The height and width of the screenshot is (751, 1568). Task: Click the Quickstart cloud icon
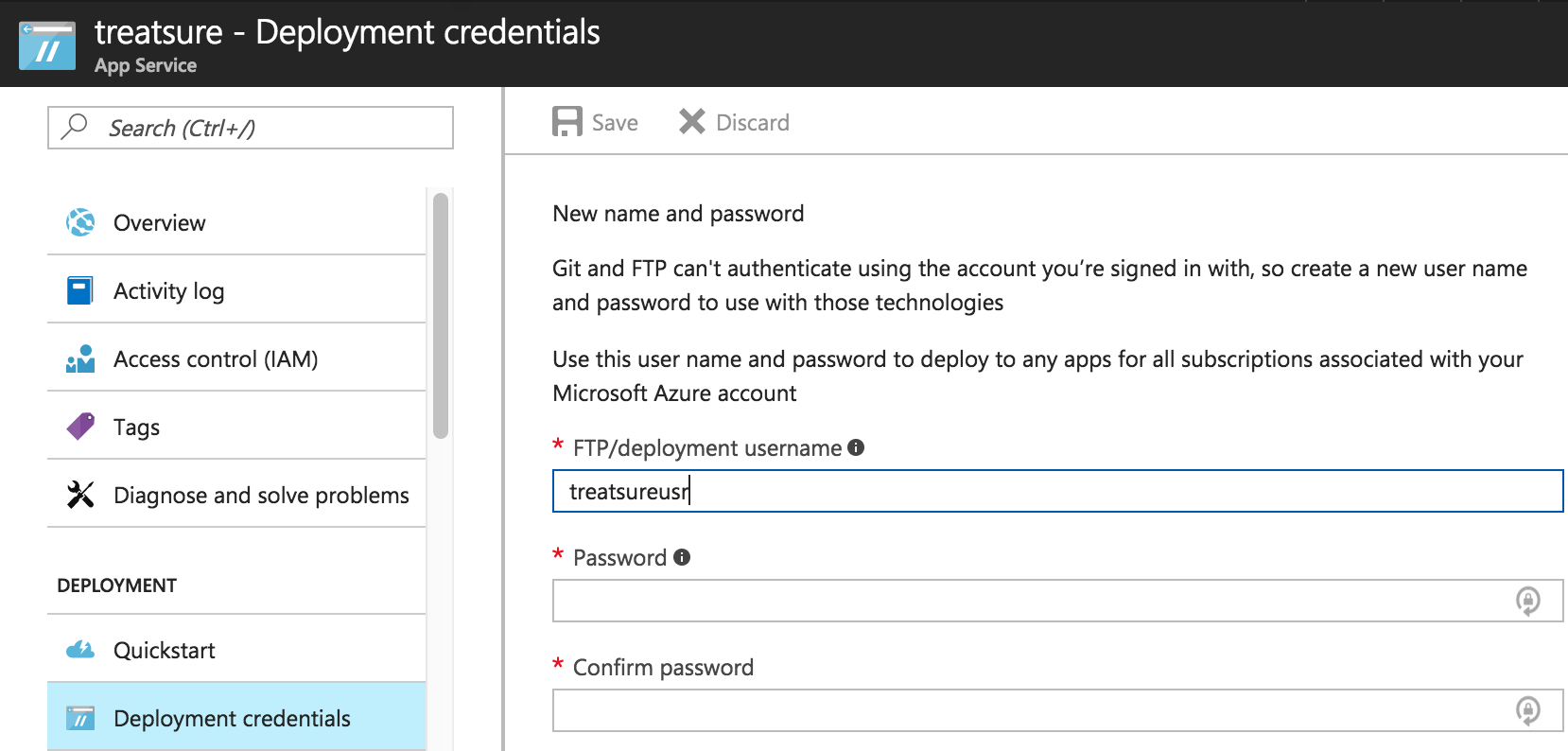point(80,650)
